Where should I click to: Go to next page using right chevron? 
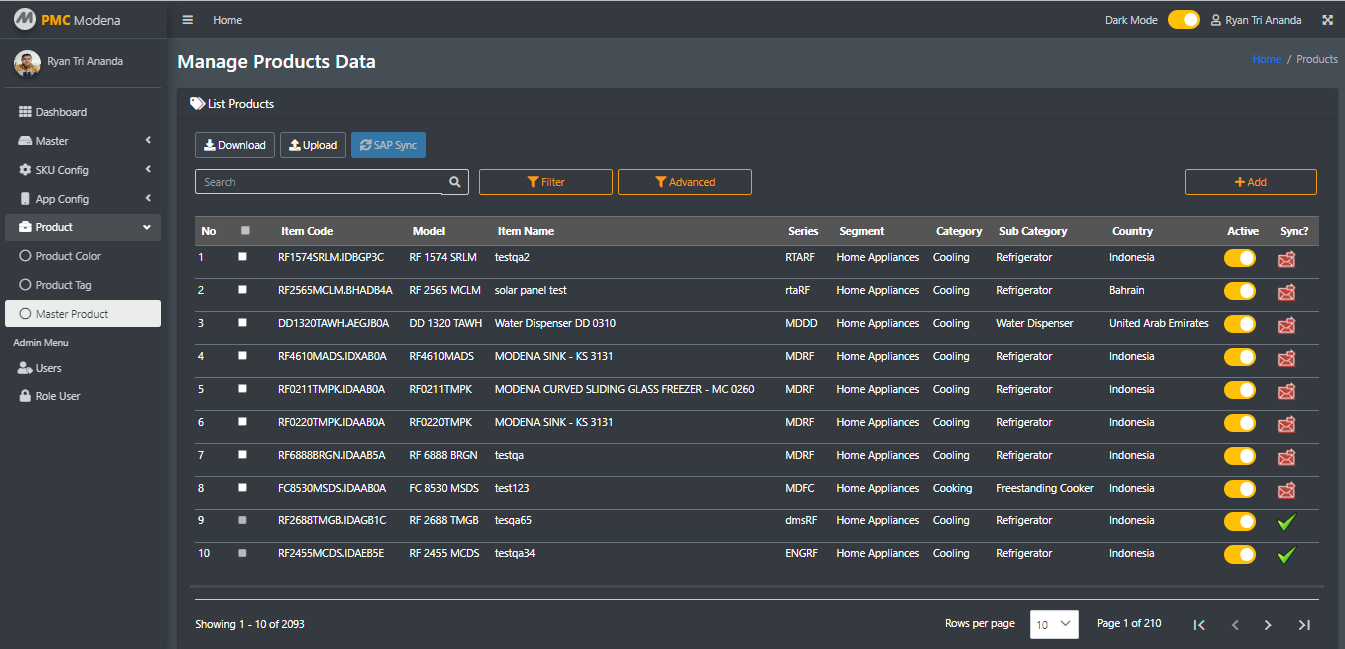[x=1268, y=625]
